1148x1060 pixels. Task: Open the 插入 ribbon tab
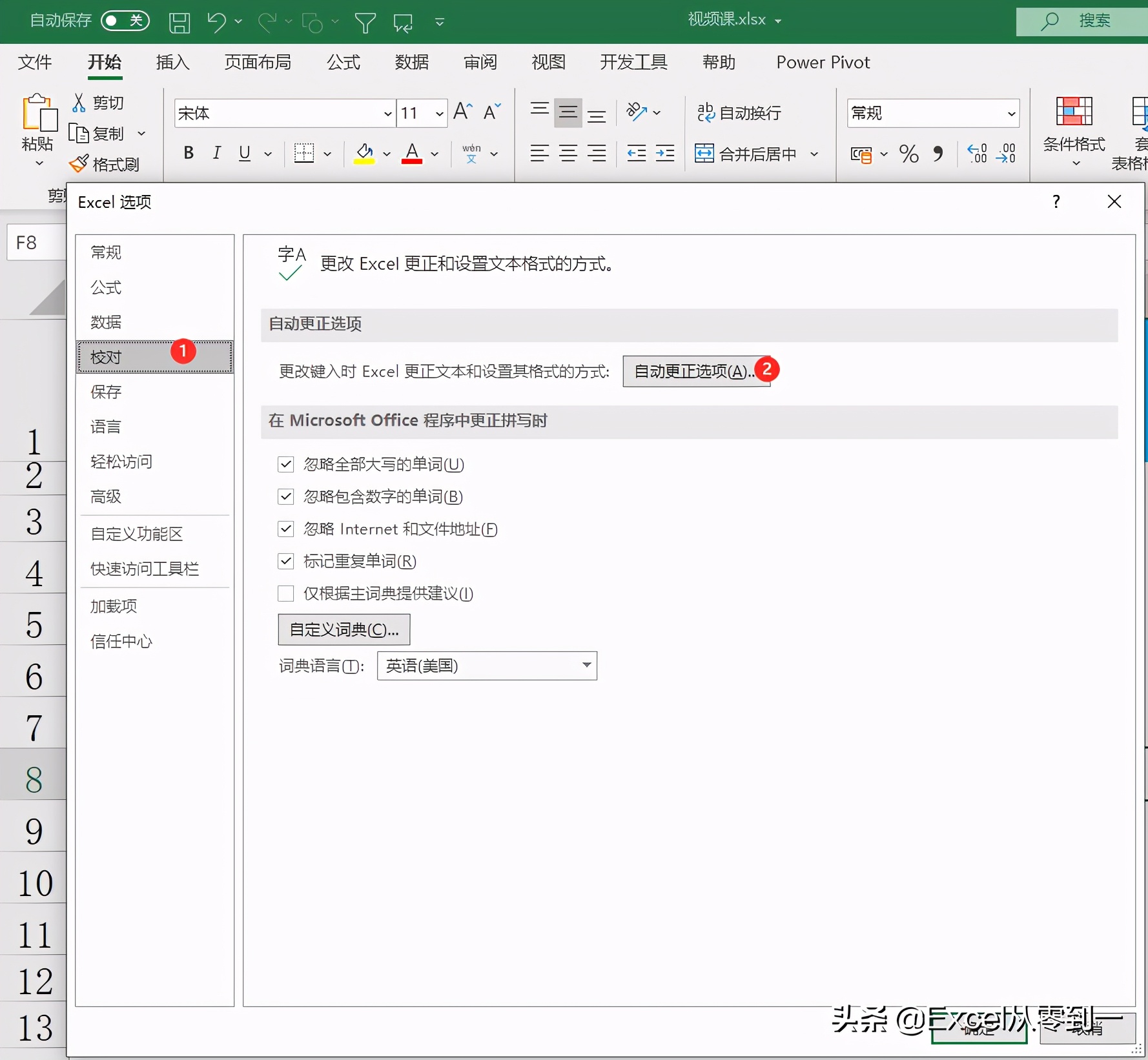pos(173,62)
